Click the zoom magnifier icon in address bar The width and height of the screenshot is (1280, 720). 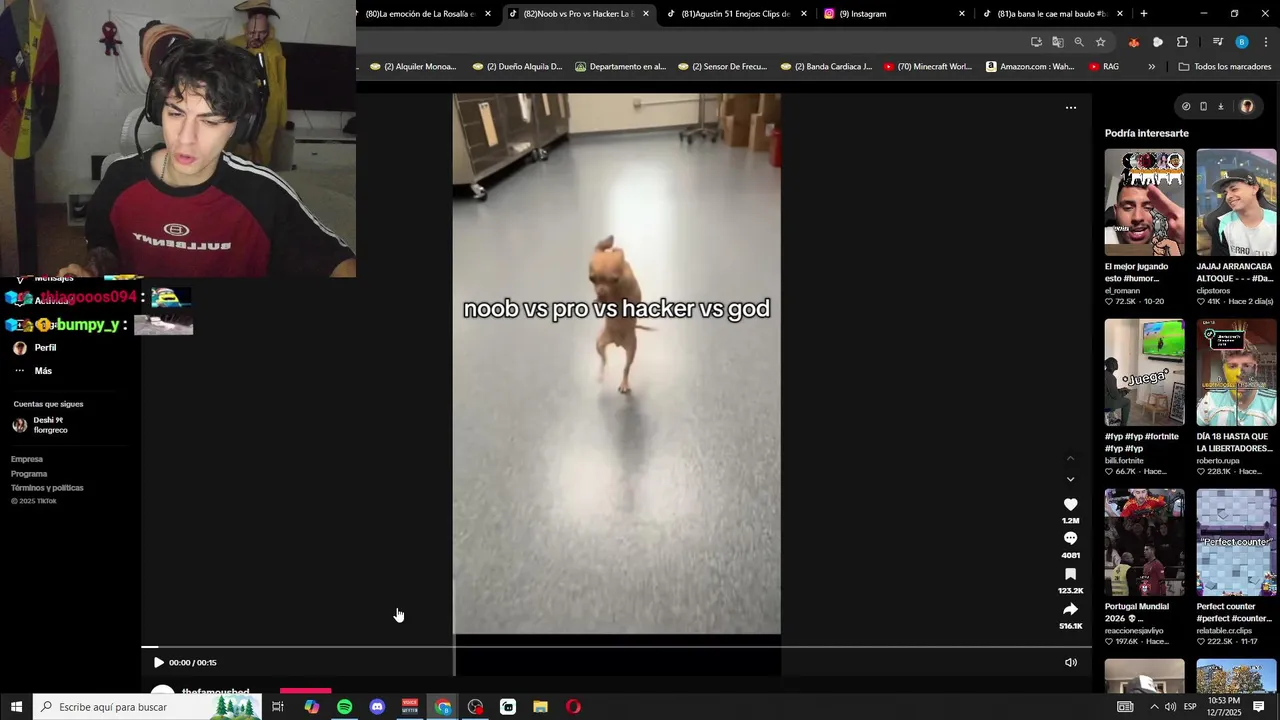1079,42
